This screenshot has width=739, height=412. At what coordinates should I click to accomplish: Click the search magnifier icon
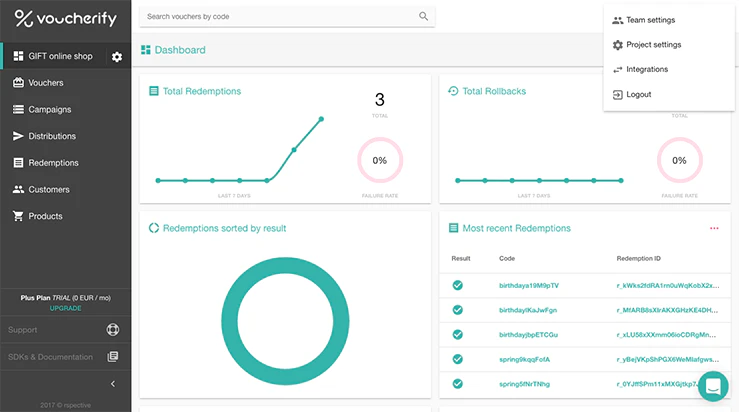coord(424,16)
